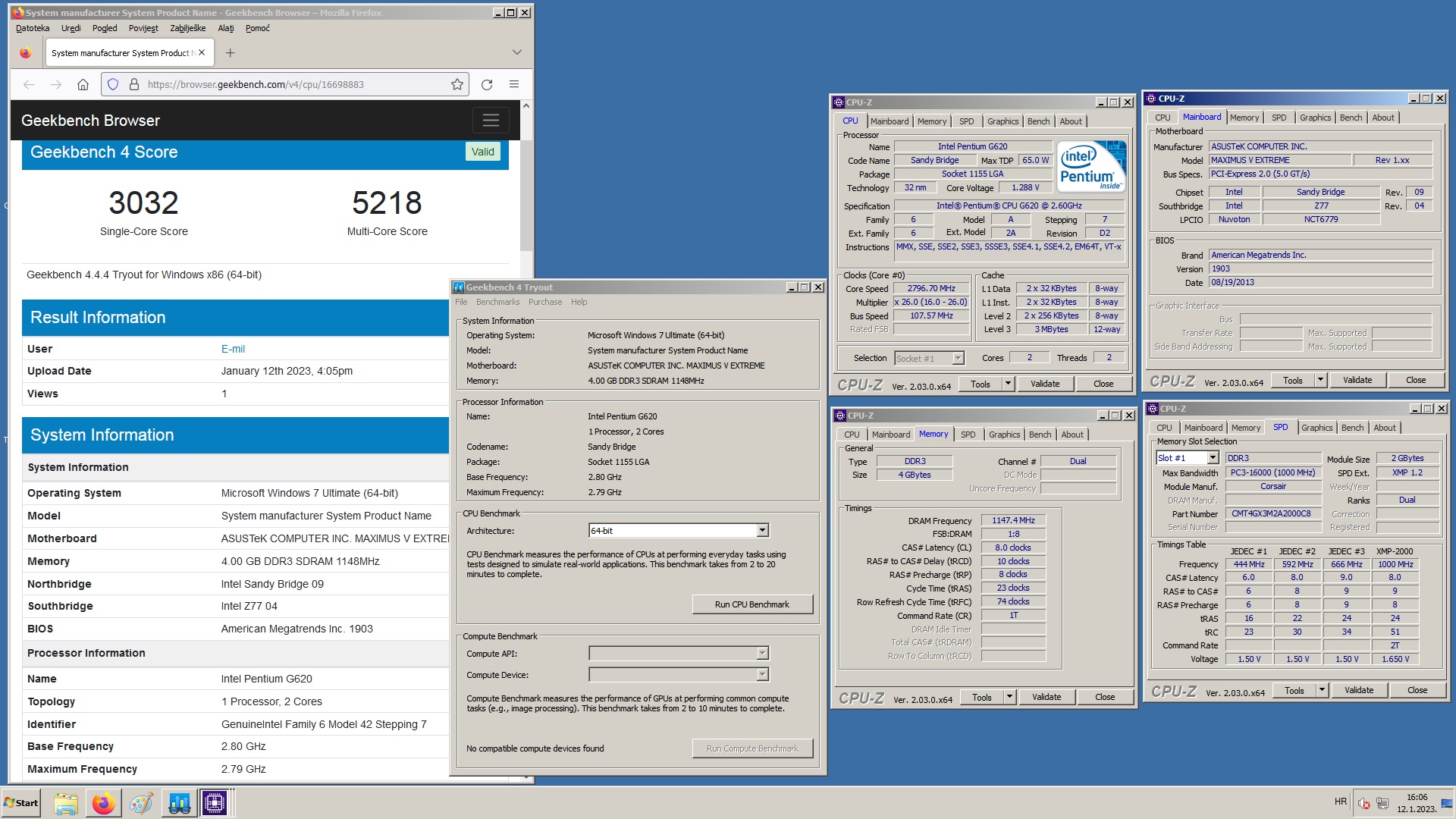
Task: Open the Slot #1 memory slot dropdown
Action: (1213, 458)
